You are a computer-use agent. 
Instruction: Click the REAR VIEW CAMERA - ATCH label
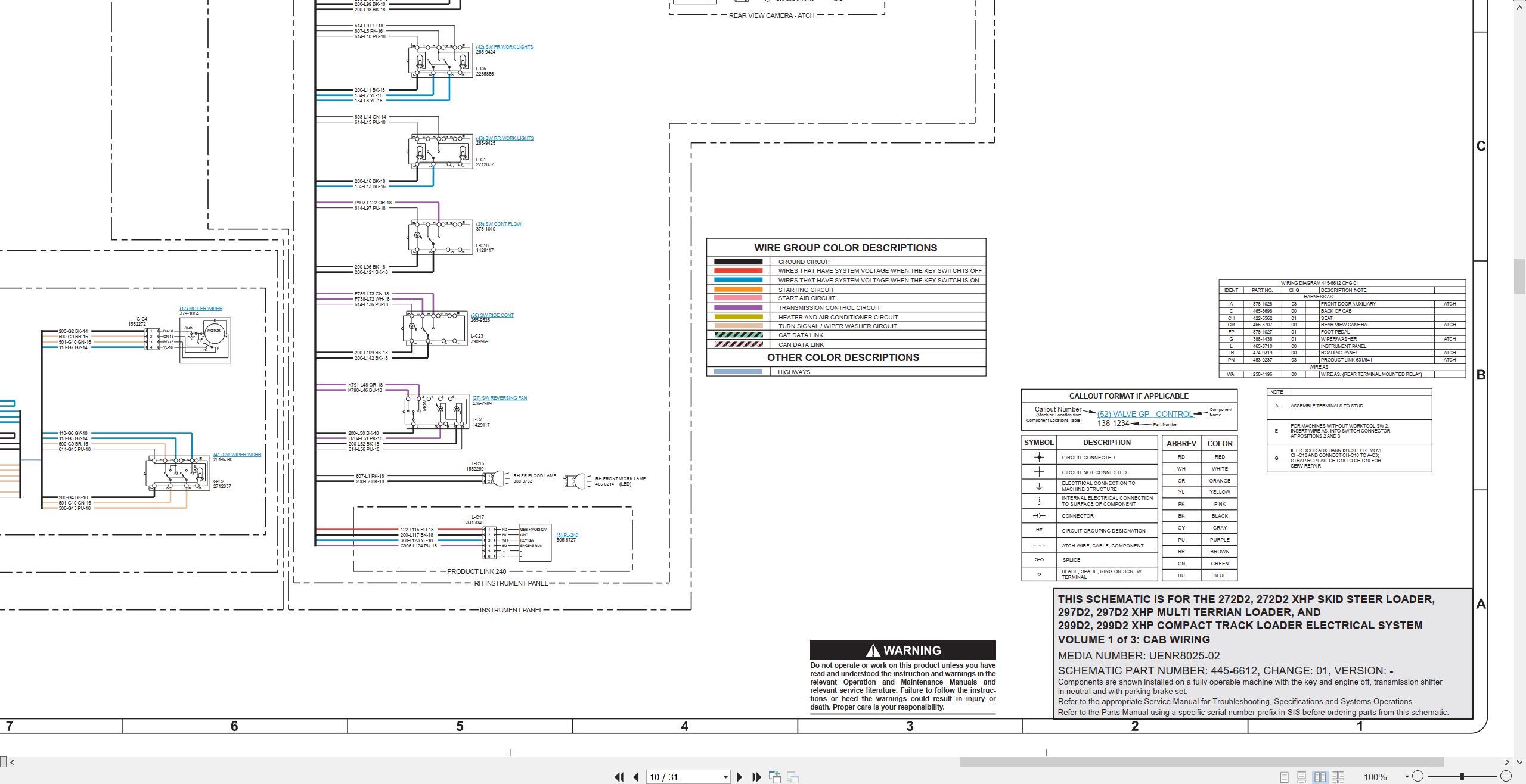tap(771, 15)
